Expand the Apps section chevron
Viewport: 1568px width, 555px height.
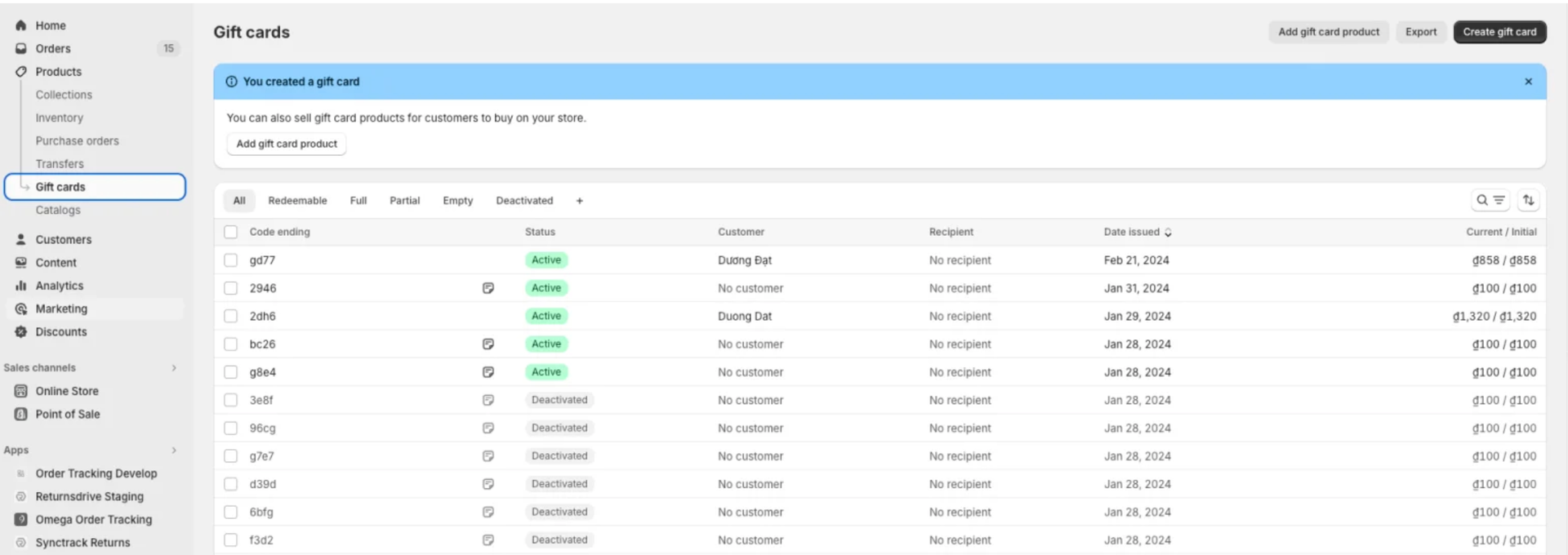click(174, 451)
